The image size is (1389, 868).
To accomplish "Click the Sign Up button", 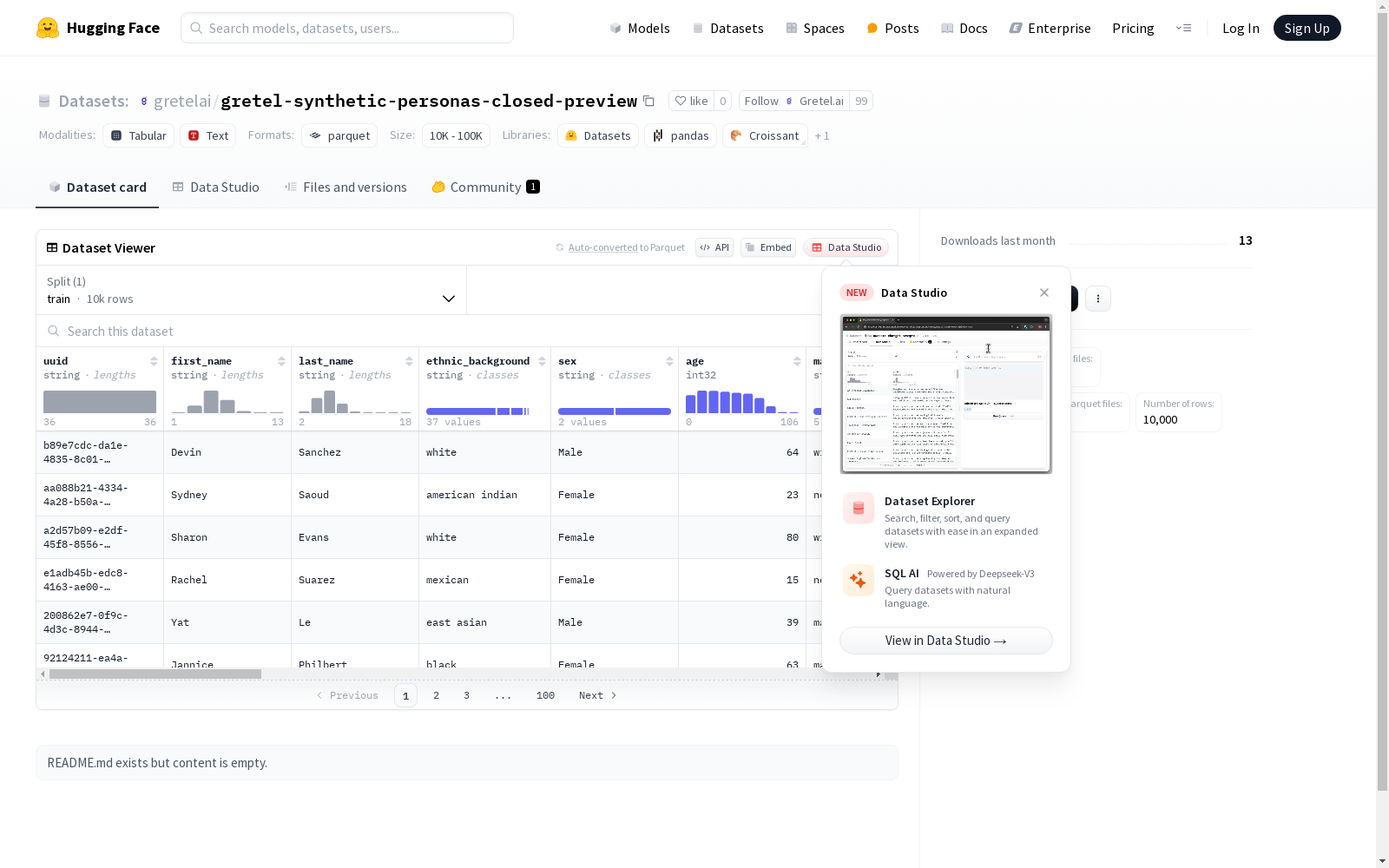I will tap(1307, 28).
